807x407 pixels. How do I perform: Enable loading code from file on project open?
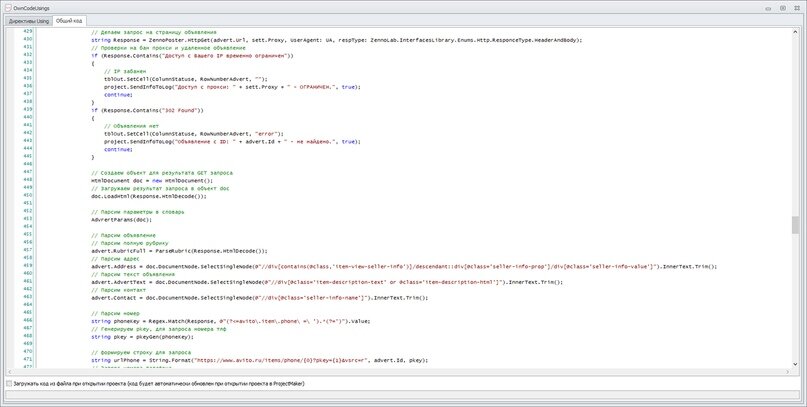point(9,384)
